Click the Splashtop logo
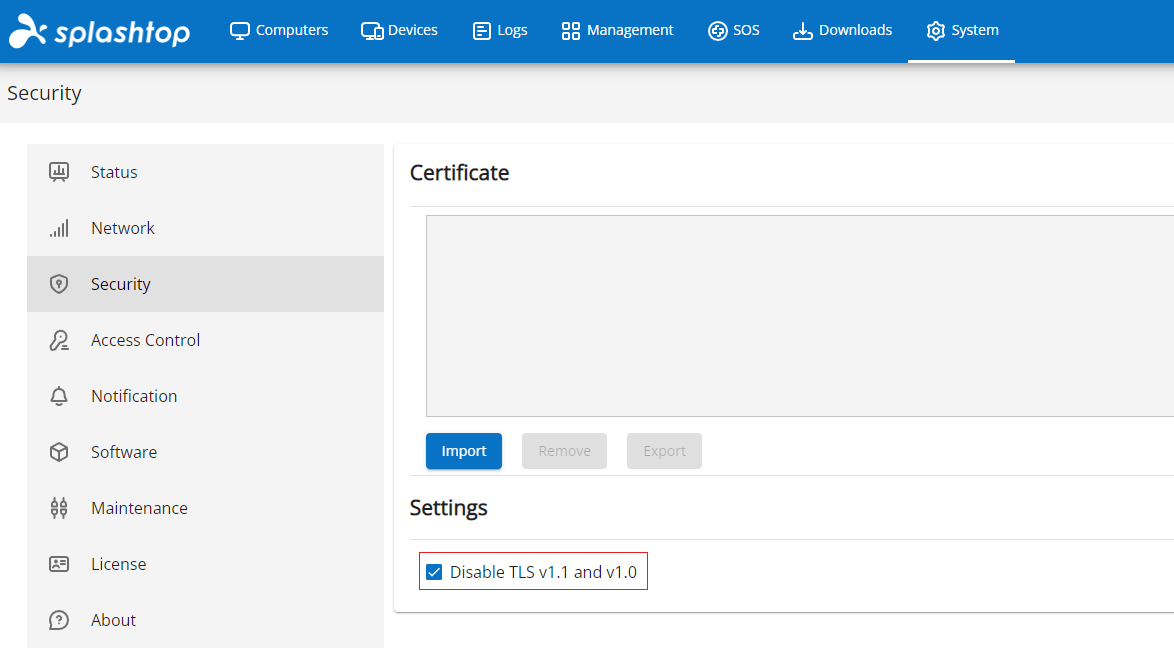This screenshot has height=660, width=1174. click(x=100, y=31)
